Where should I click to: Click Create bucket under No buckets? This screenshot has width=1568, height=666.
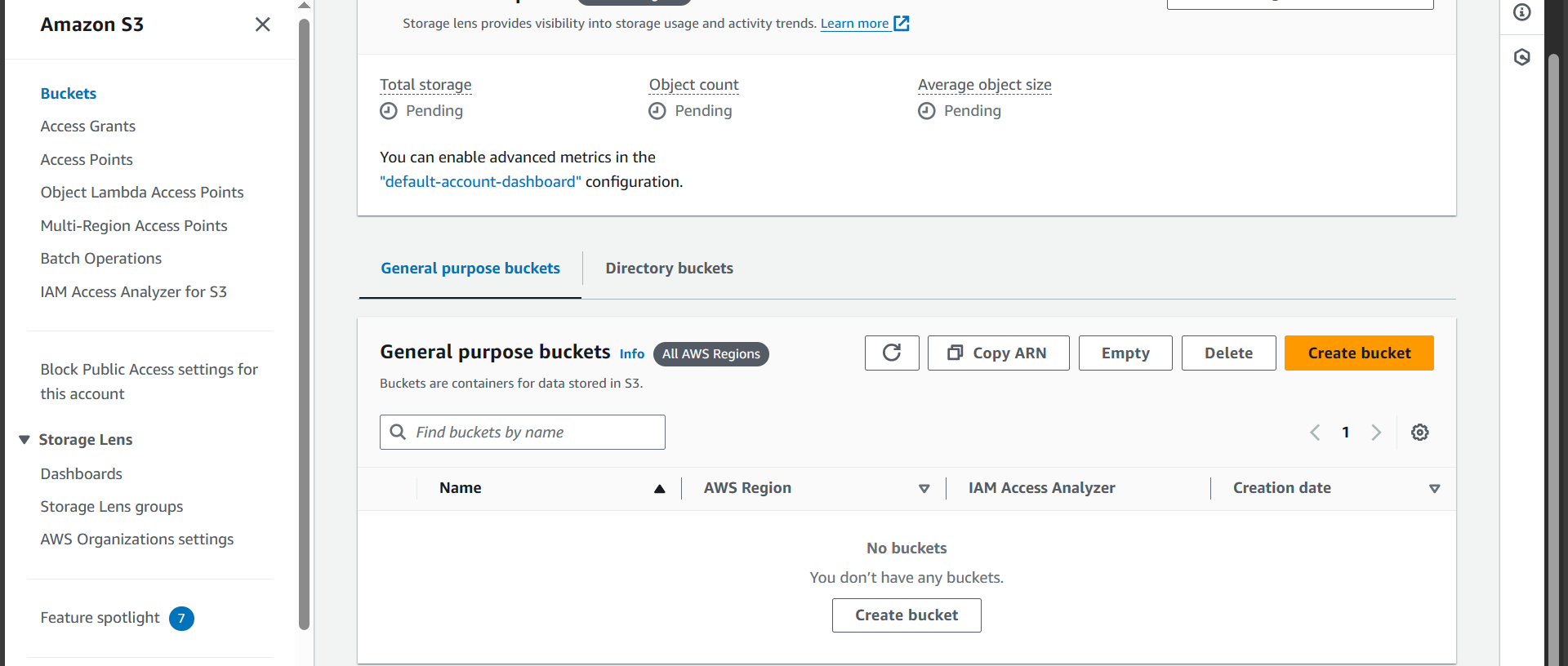pyautogui.click(x=906, y=615)
